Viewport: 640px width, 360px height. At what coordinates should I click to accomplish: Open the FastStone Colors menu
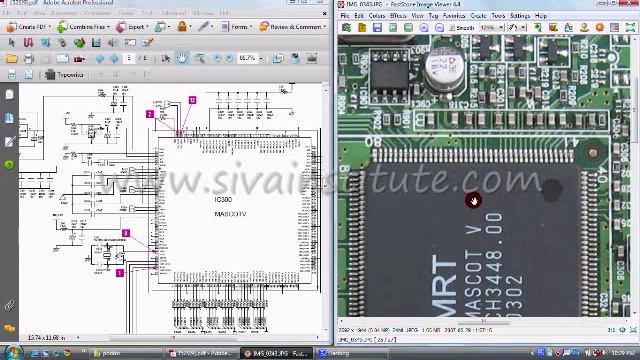coord(377,16)
